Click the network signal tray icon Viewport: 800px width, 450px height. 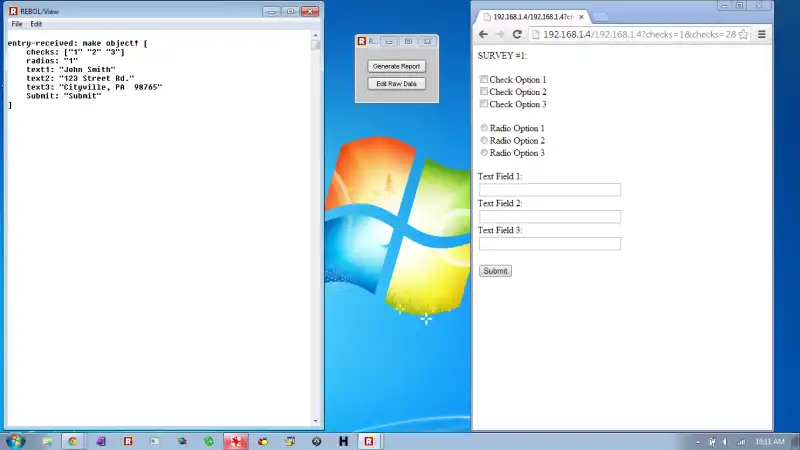click(741, 442)
